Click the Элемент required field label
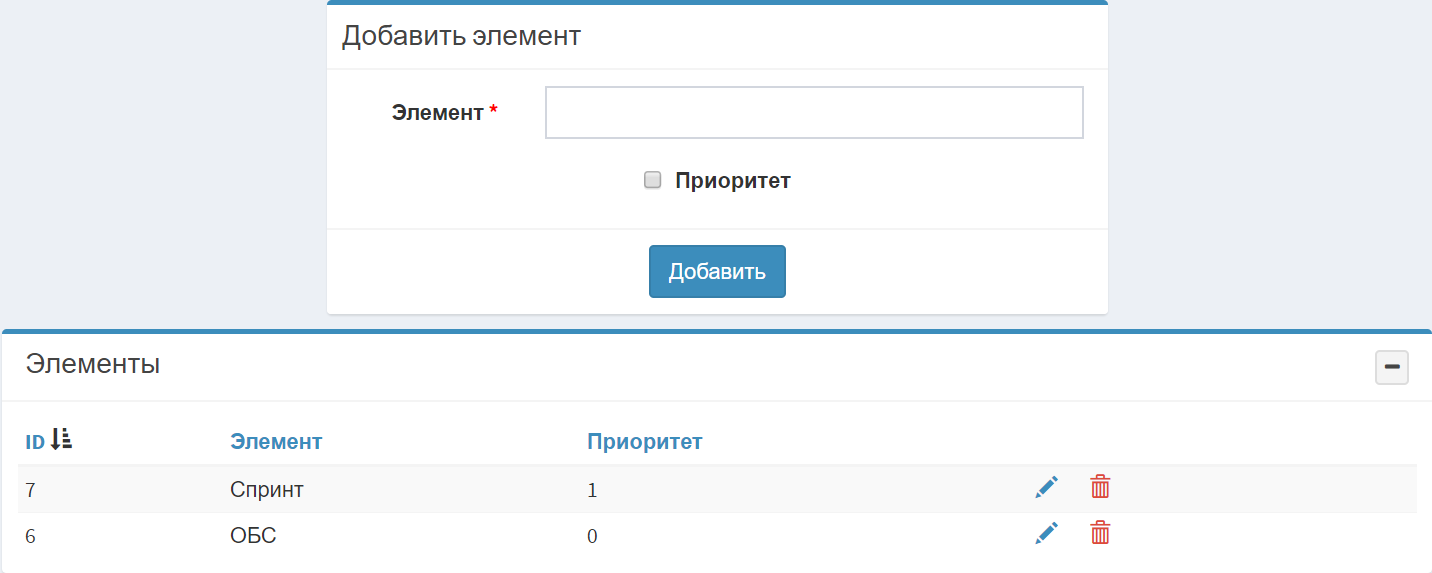Viewport: 1432px width, 573px height. pos(437,113)
